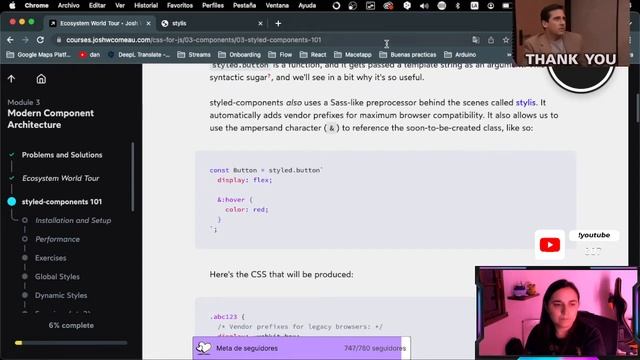This screenshot has height=360, width=640.
Task: Open the Chrome application menu
Action: [x=36, y=5]
